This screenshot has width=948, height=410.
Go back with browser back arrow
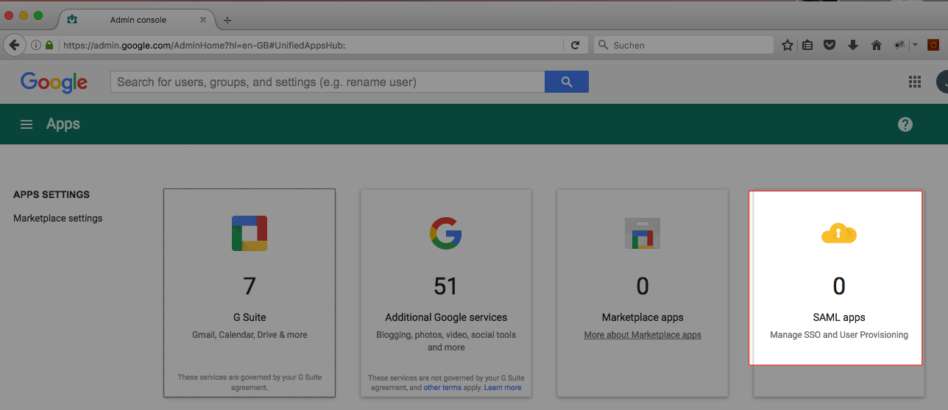[15, 45]
